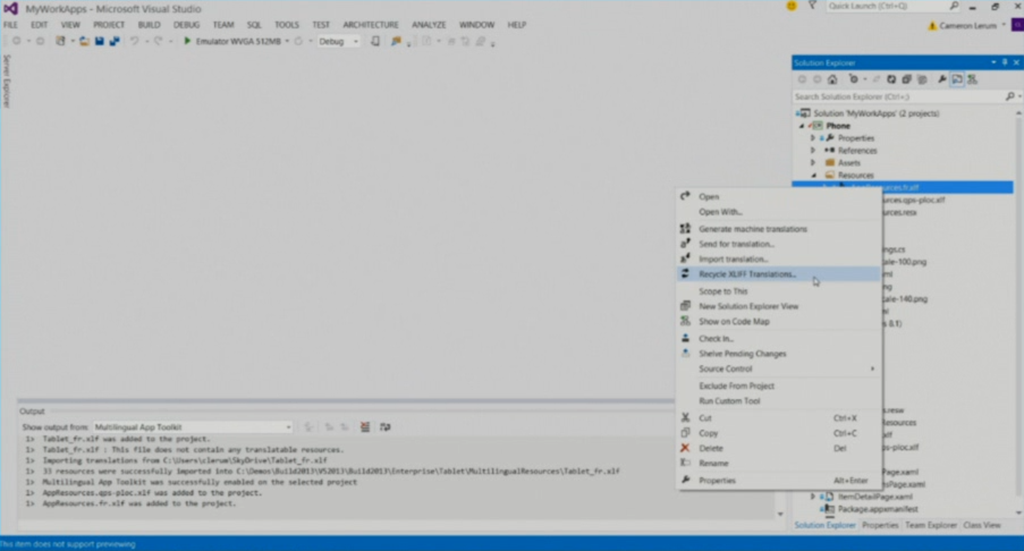Click Clear All icon in Output pane
Image resolution: width=1024 pixels, height=551 pixels.
[365, 427]
